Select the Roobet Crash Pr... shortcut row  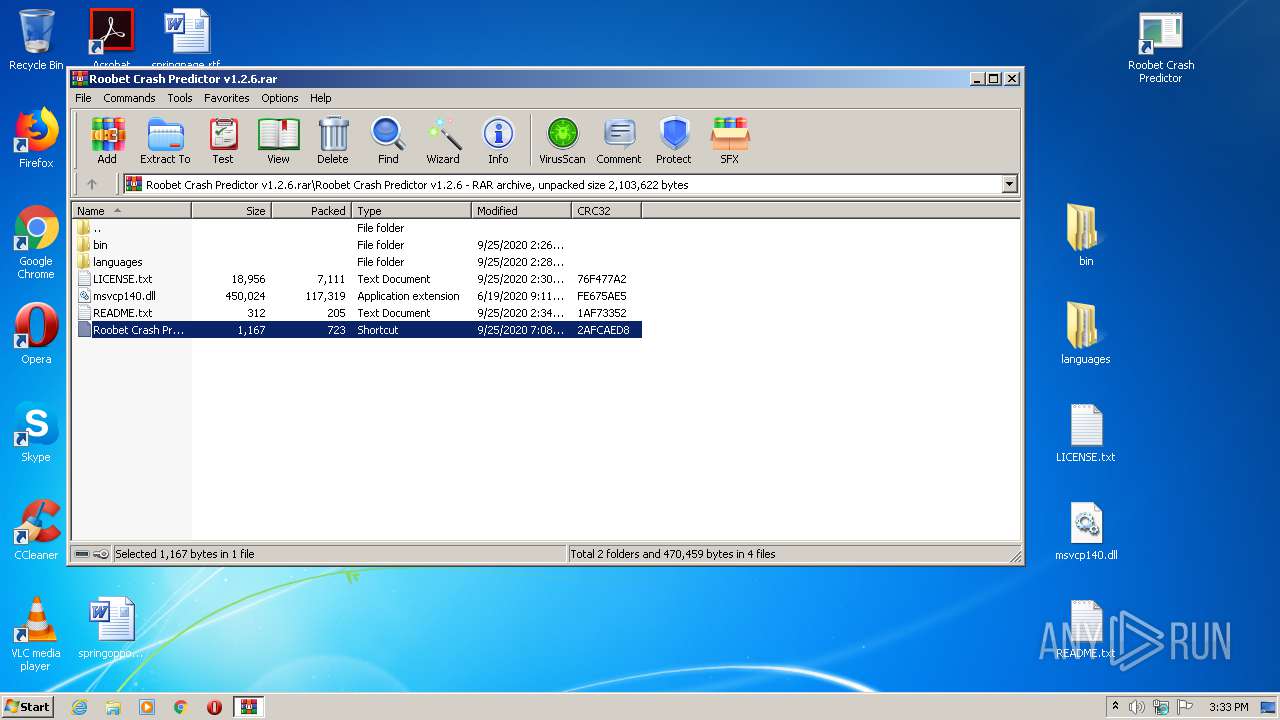click(x=358, y=330)
